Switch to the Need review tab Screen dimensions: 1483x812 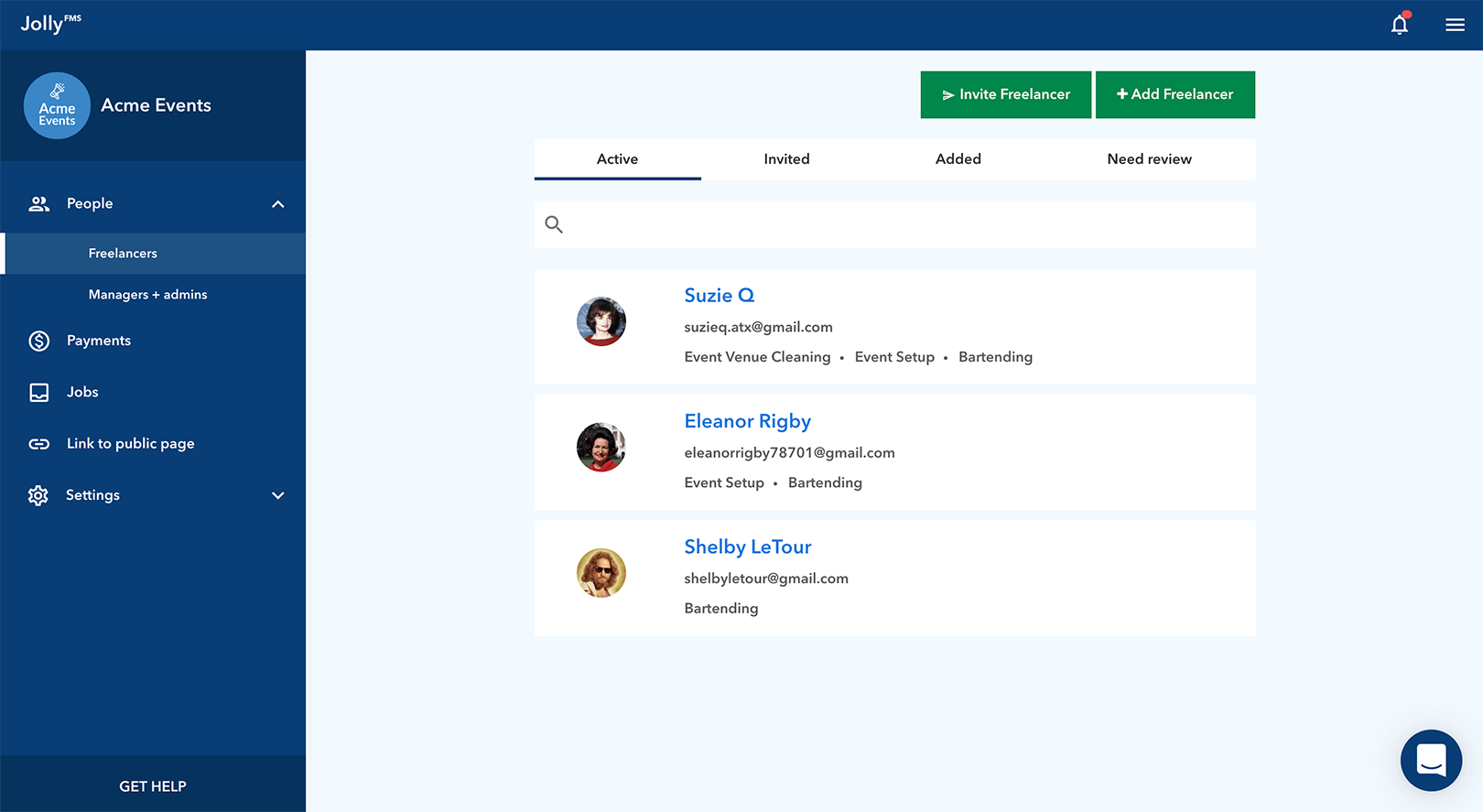coord(1150,159)
